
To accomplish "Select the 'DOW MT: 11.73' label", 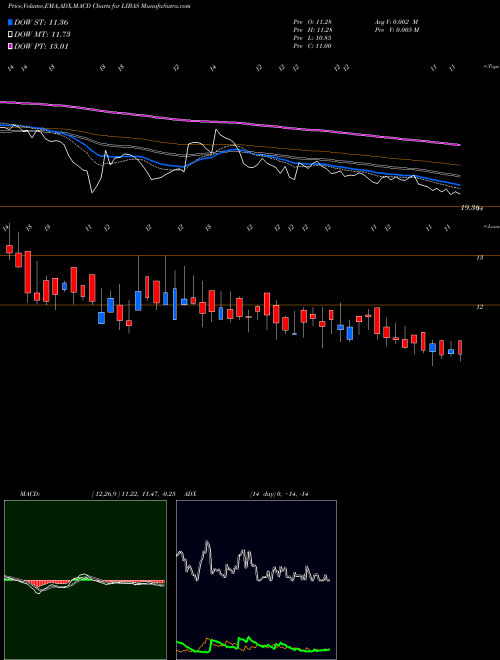I will click(42, 35).
